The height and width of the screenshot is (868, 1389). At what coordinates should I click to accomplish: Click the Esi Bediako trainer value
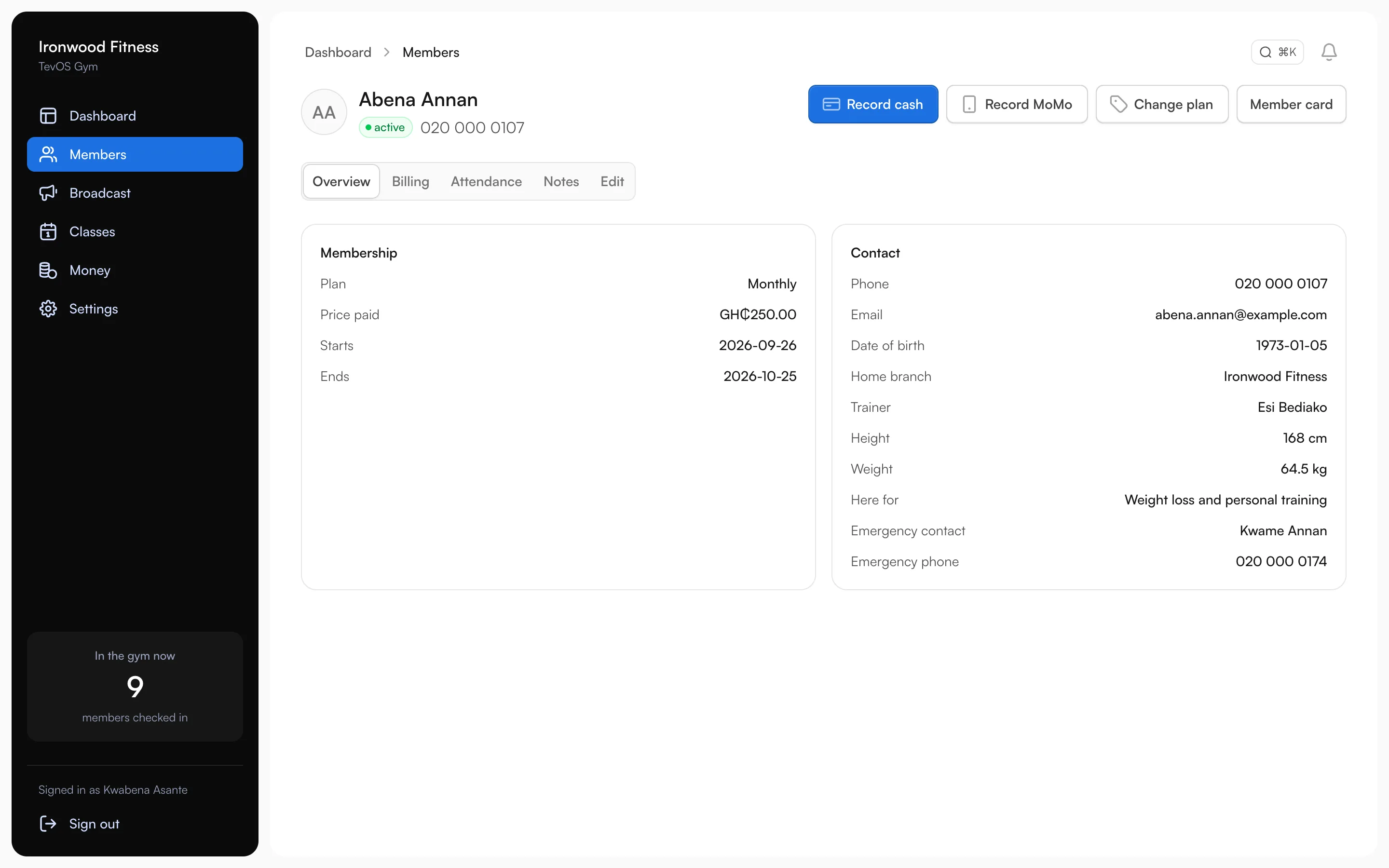click(1292, 407)
